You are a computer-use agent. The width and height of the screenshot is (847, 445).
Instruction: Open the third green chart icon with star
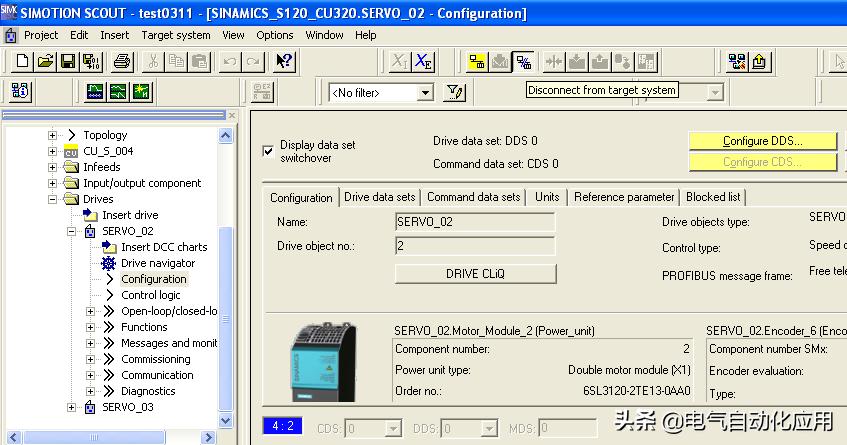(x=142, y=91)
